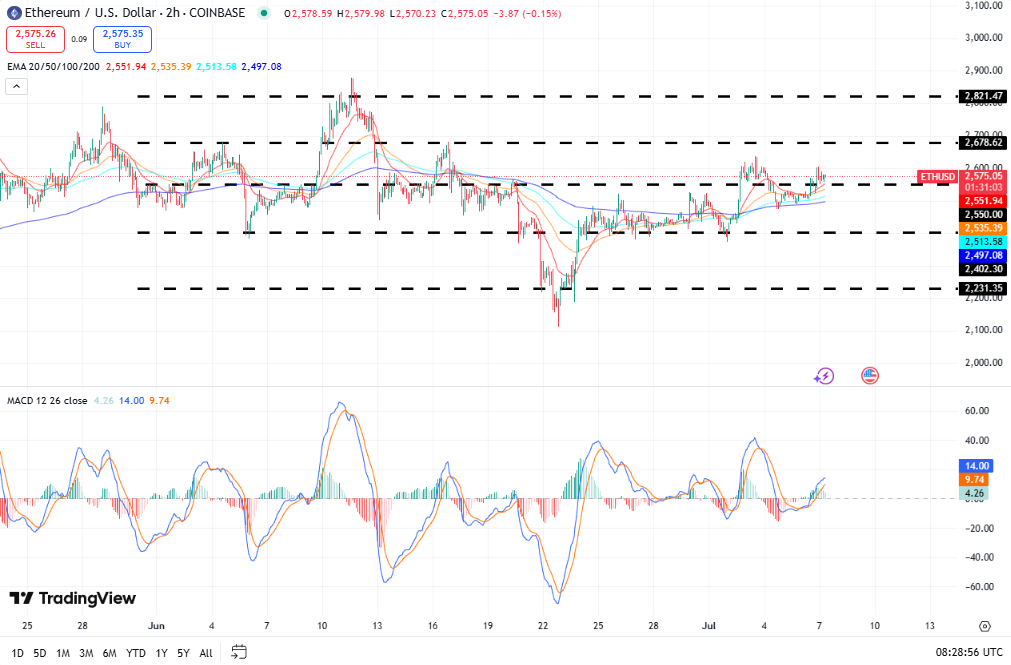Viewport: 1011px width, 665px height.
Task: Click the ETHUSD last price tag
Action: click(937, 176)
